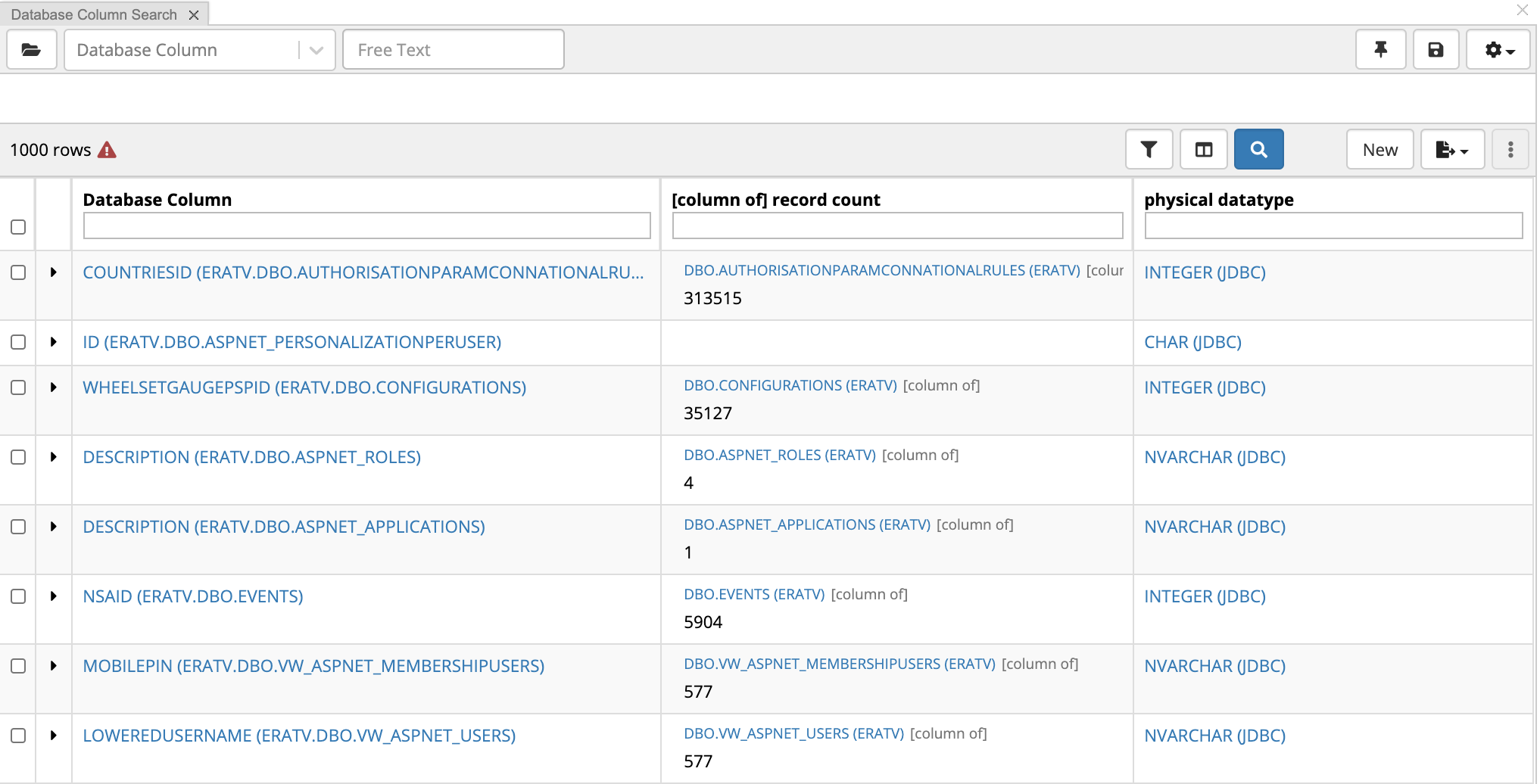Viewport: 1540px width, 784px height.
Task: Select the record count value 313515
Action: click(712, 298)
